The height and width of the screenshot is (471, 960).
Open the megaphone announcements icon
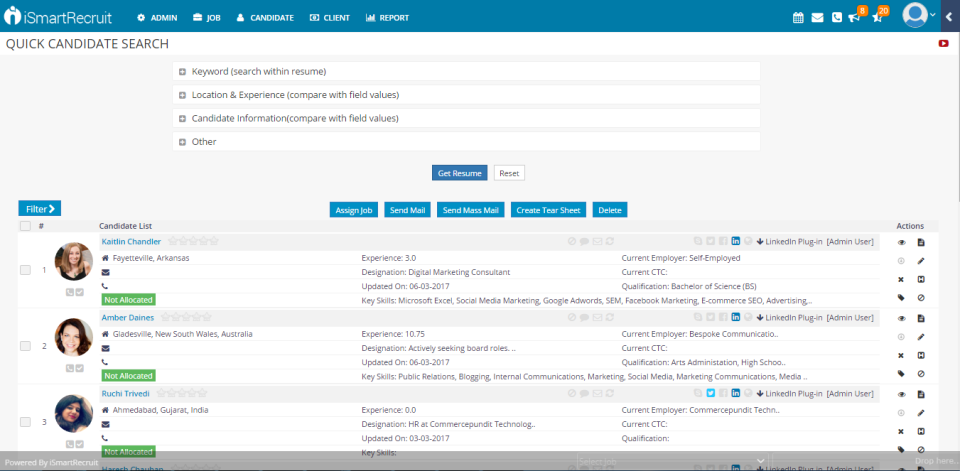click(854, 17)
